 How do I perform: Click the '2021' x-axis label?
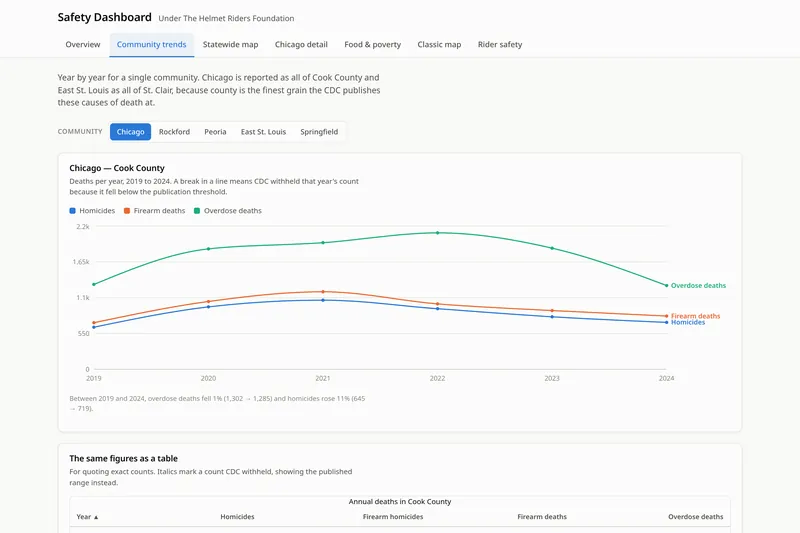pos(323,378)
